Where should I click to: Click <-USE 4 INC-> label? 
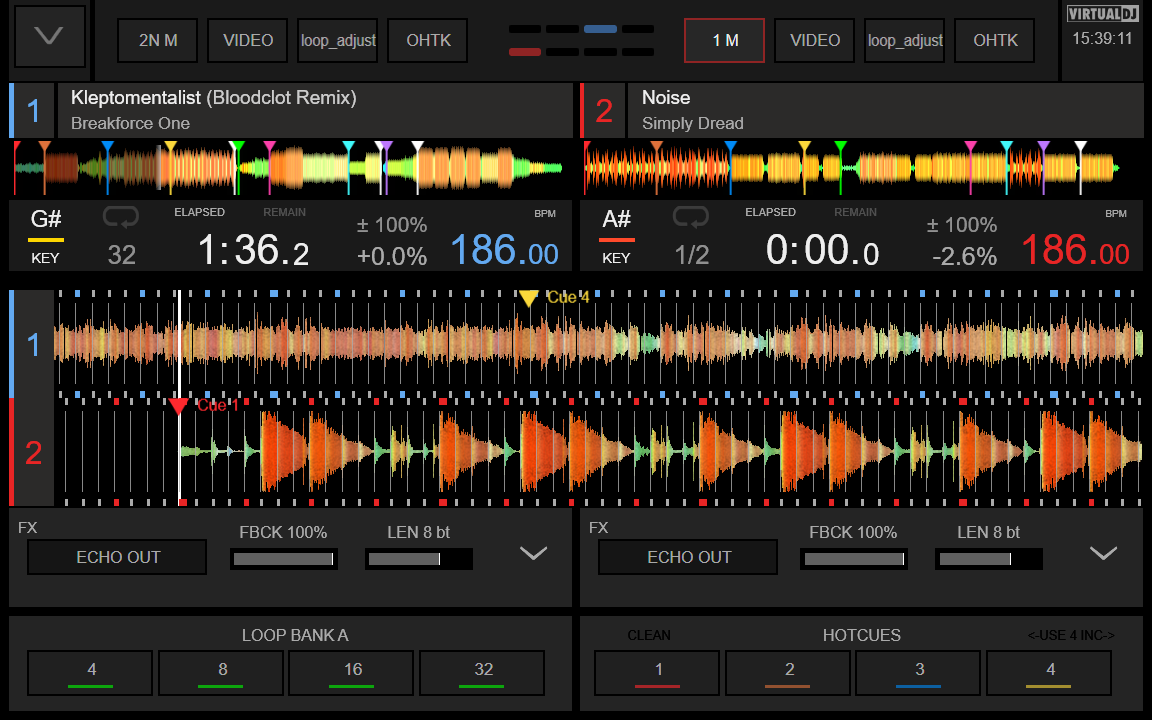click(1071, 636)
